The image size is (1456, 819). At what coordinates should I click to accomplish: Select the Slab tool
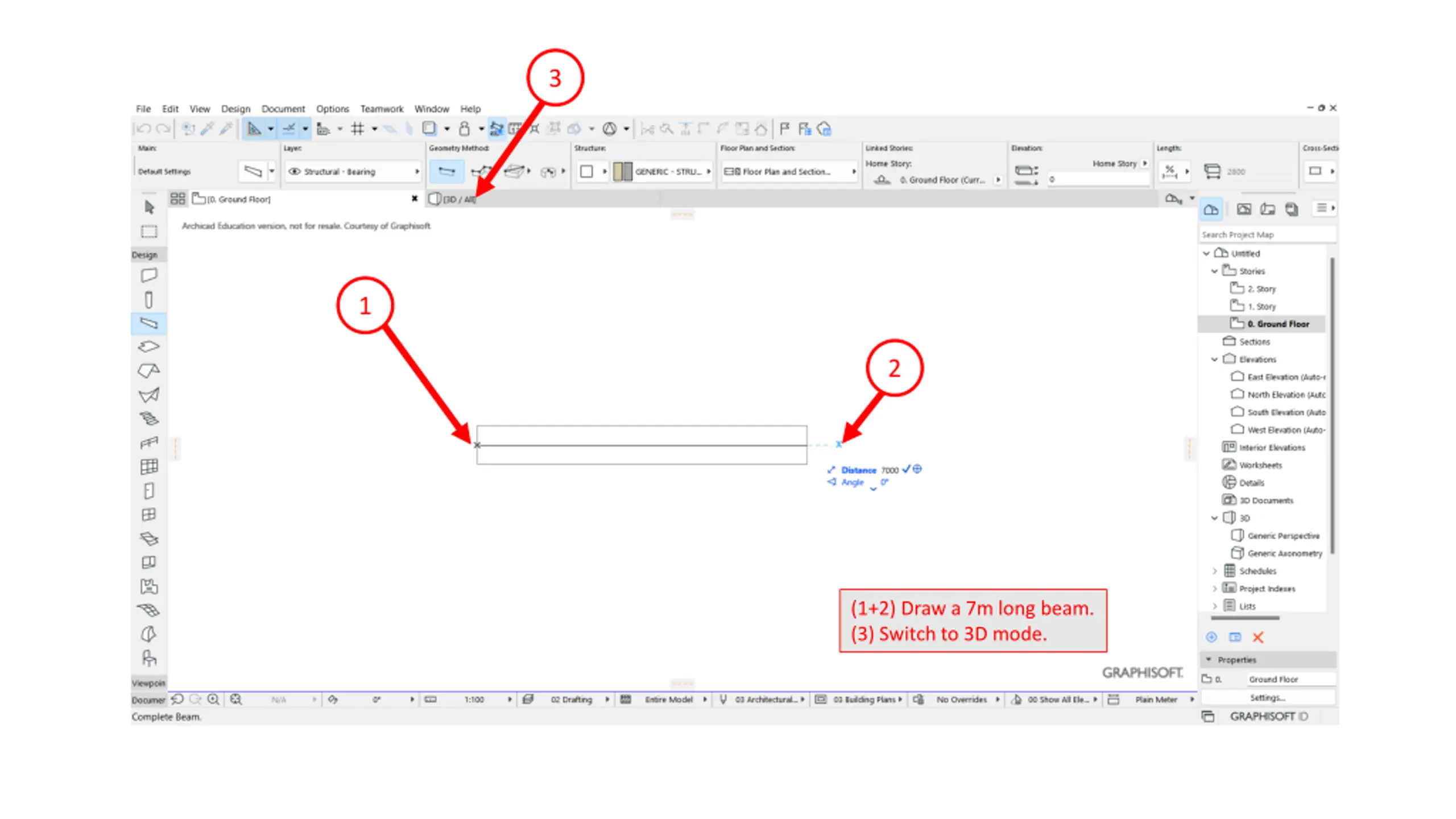(x=149, y=347)
